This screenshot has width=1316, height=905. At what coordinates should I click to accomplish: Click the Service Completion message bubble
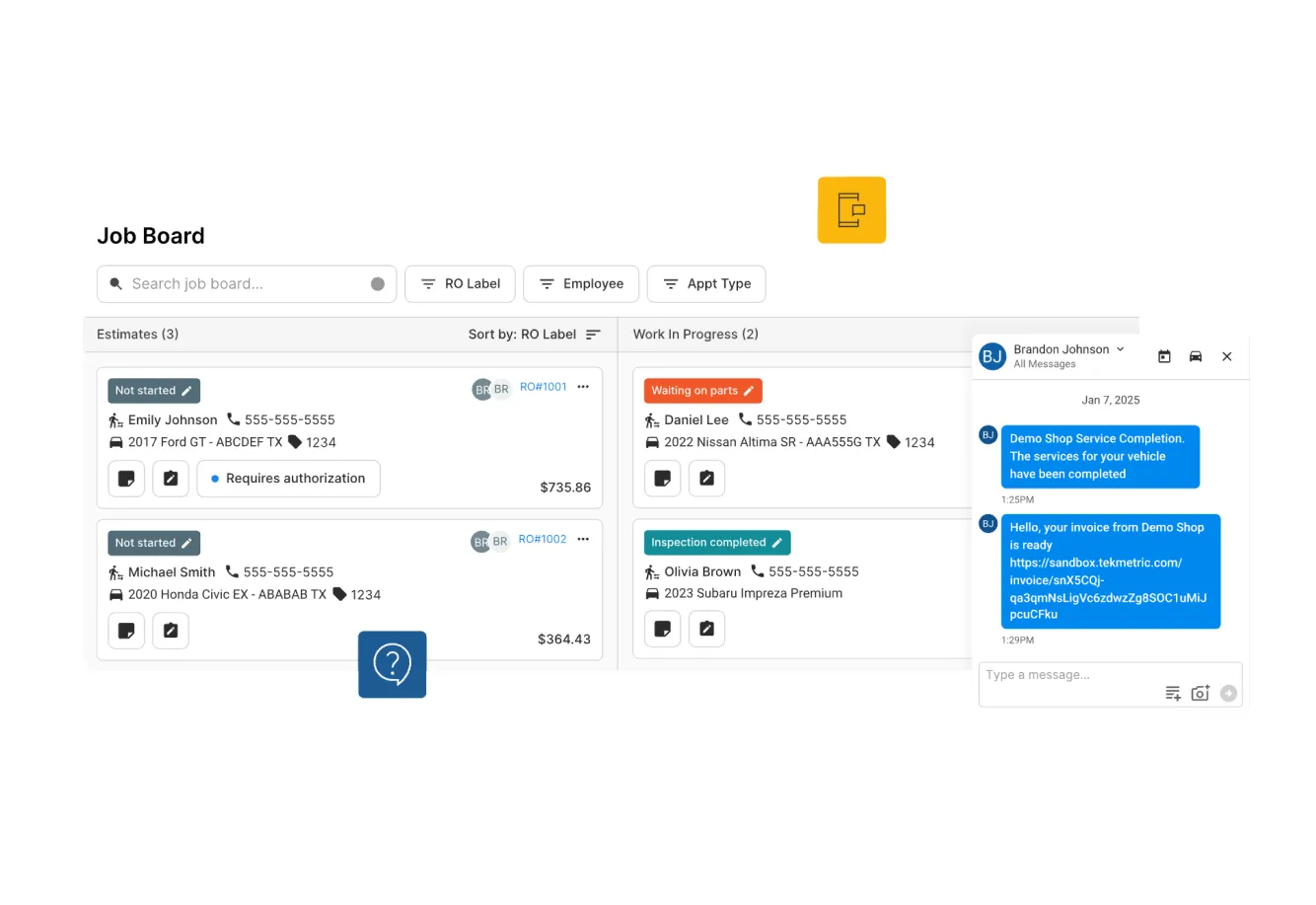click(x=1100, y=457)
